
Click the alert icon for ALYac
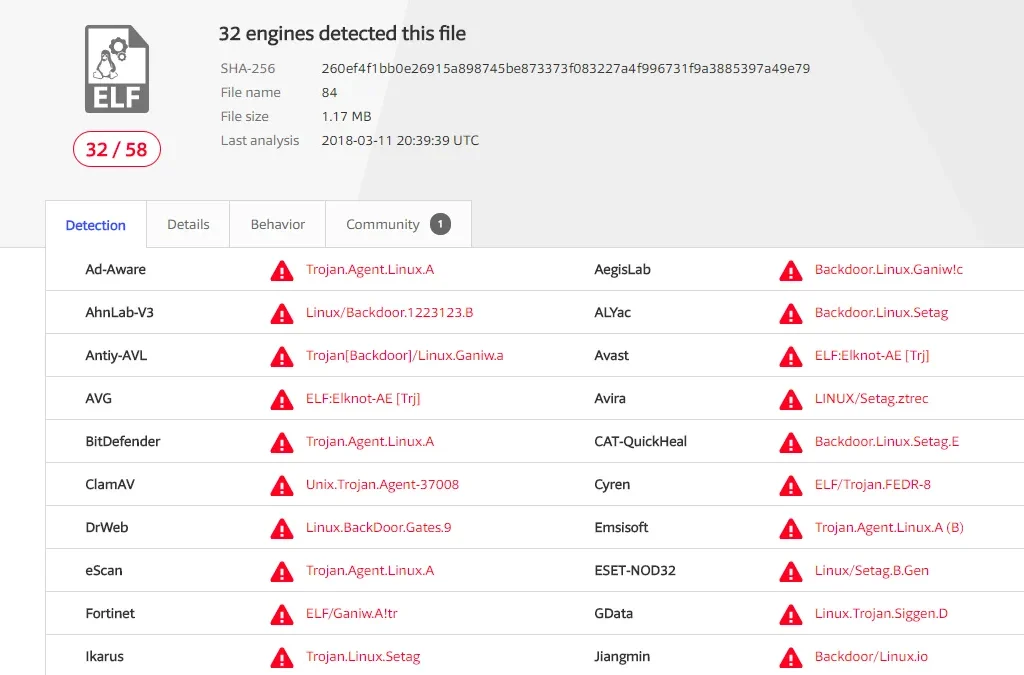tap(791, 313)
